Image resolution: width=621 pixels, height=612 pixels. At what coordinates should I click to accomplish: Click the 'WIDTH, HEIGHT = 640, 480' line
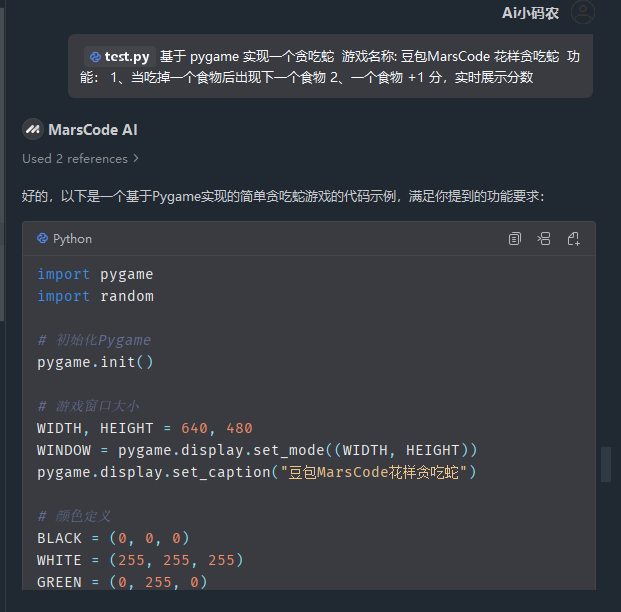point(145,428)
